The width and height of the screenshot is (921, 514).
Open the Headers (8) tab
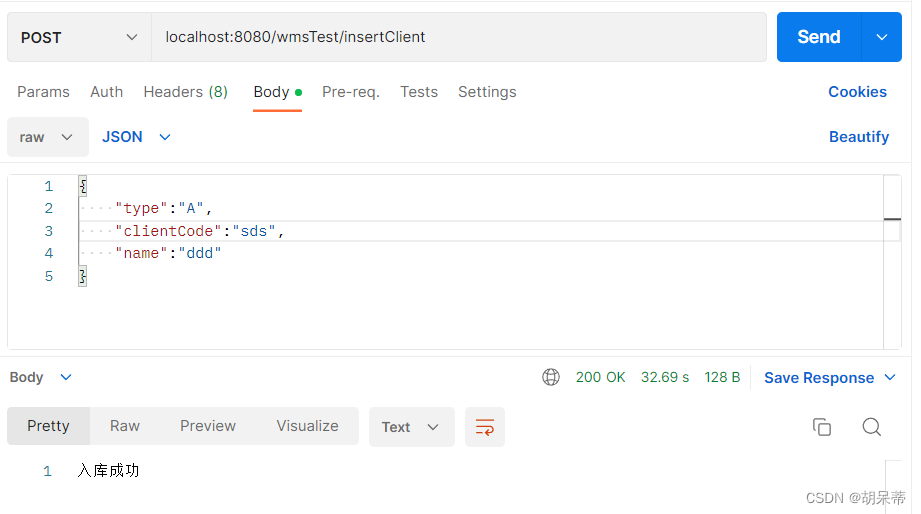click(x=186, y=92)
